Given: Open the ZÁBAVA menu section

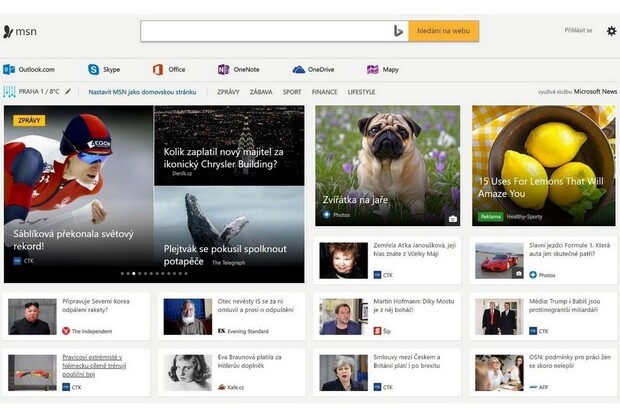Looking at the screenshot, I should pyautogui.click(x=261, y=92).
